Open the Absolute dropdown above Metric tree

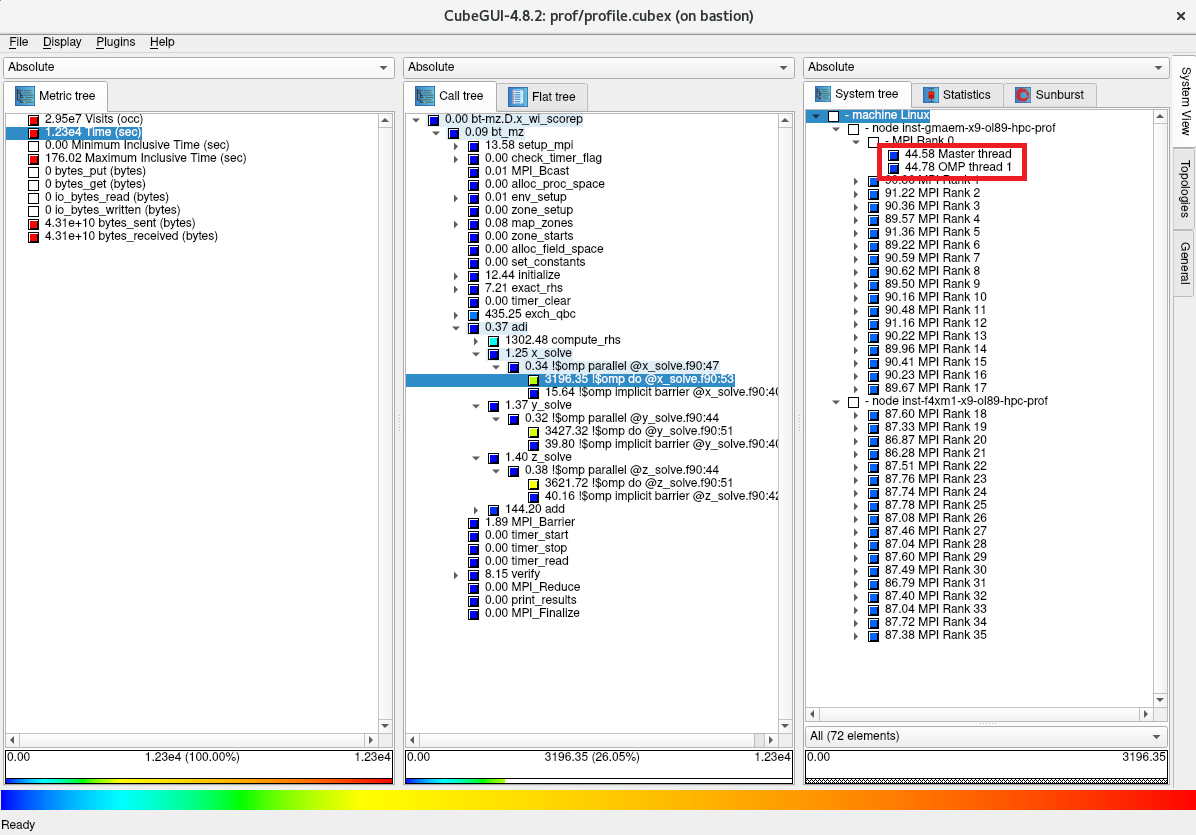click(x=199, y=67)
